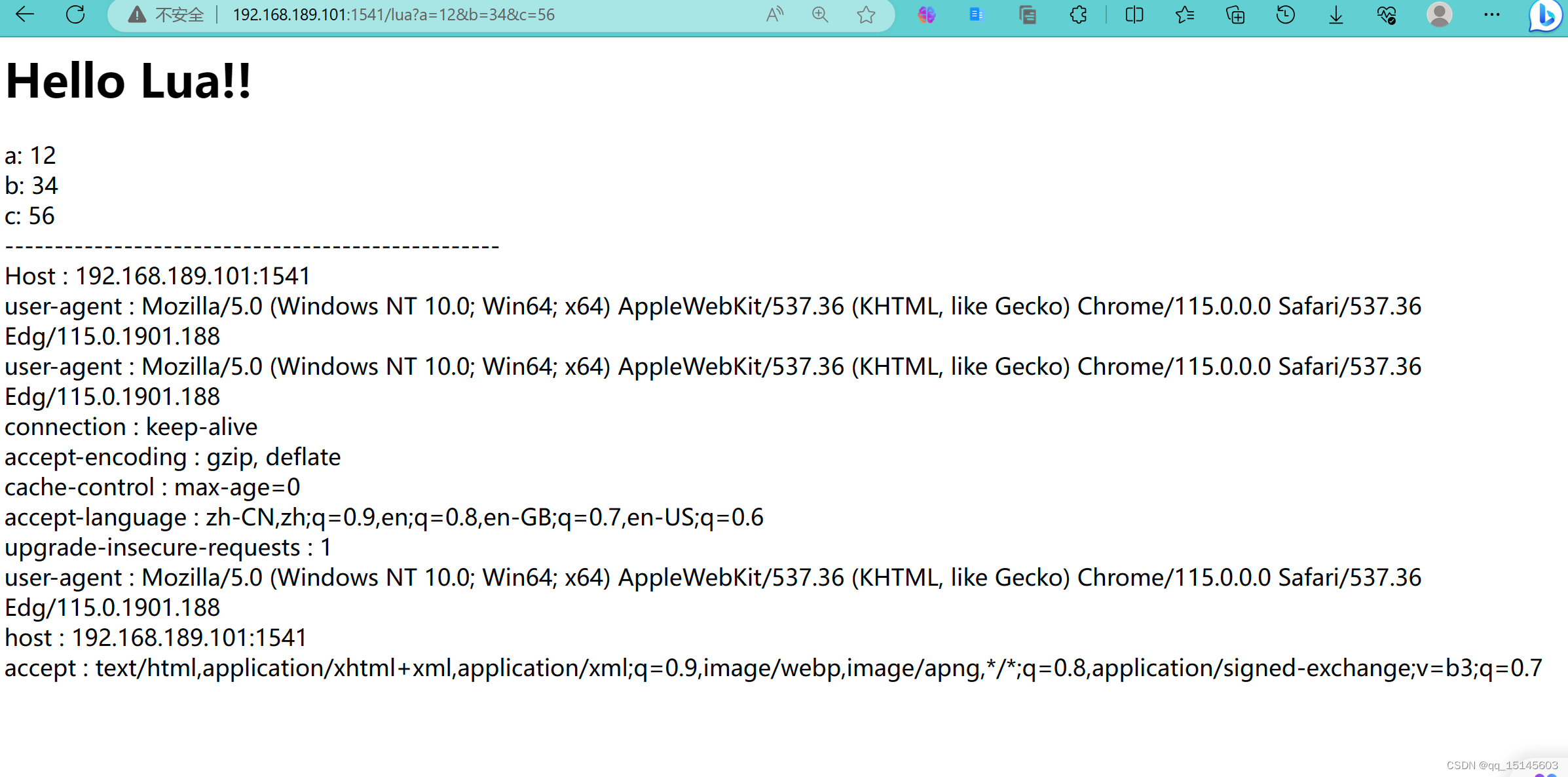Click the blue document extension icon
Screen dimensions: 1568x777
976,14
